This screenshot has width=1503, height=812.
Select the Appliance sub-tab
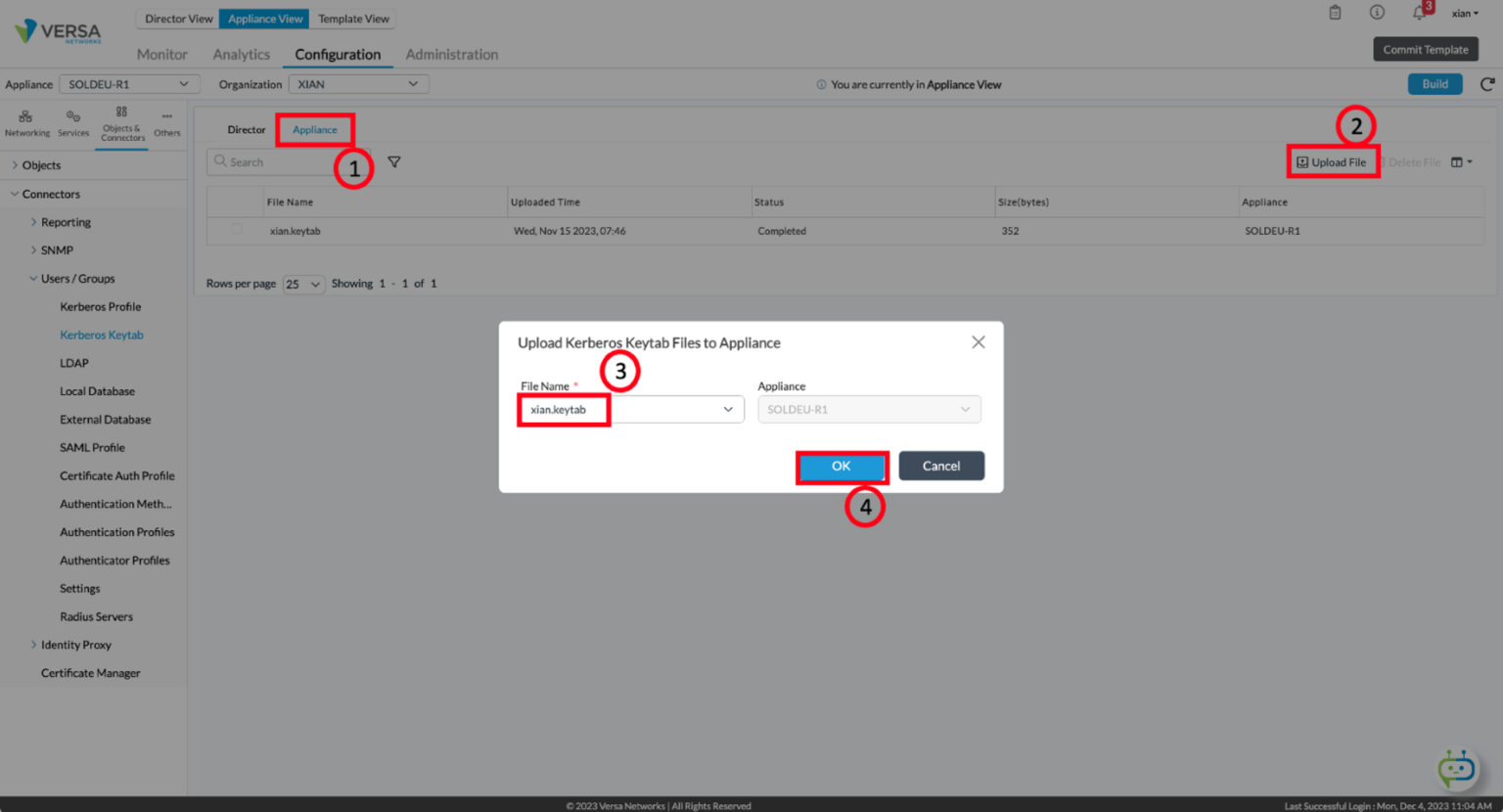(315, 129)
